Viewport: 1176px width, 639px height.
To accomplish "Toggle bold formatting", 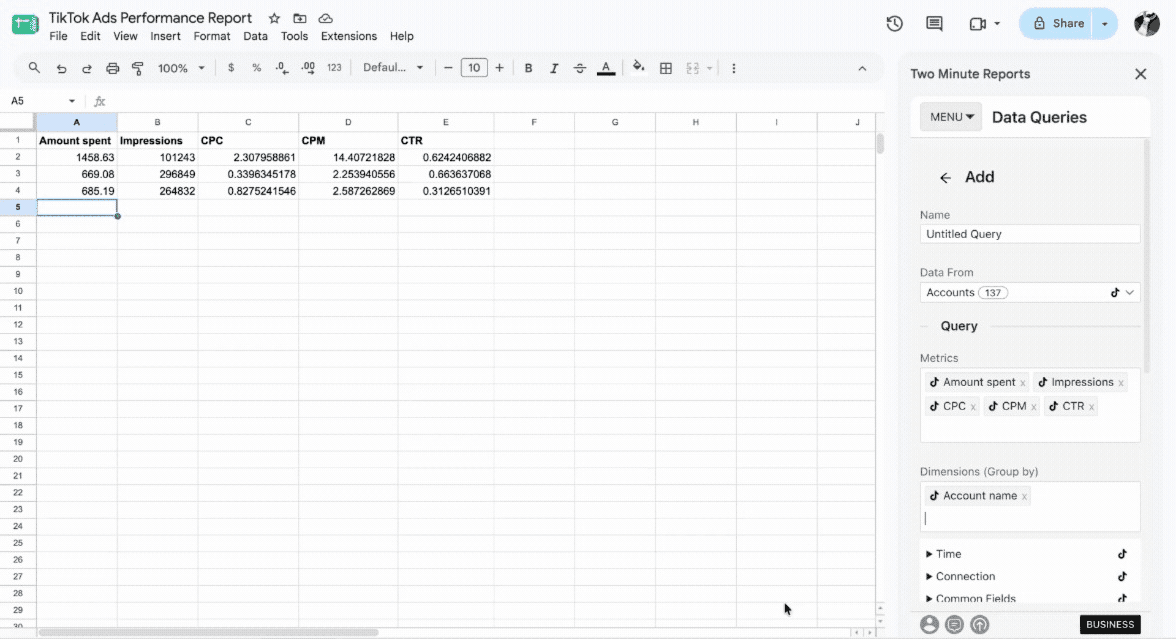I will (528, 68).
